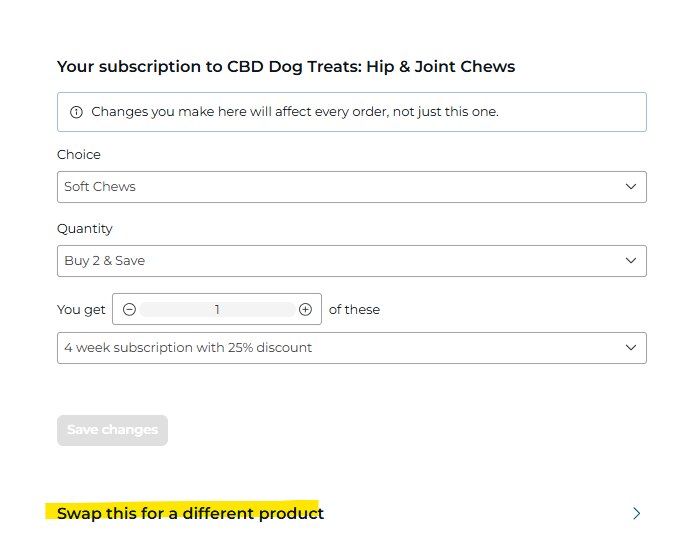
Task: Click the You get label
Action: (81, 310)
